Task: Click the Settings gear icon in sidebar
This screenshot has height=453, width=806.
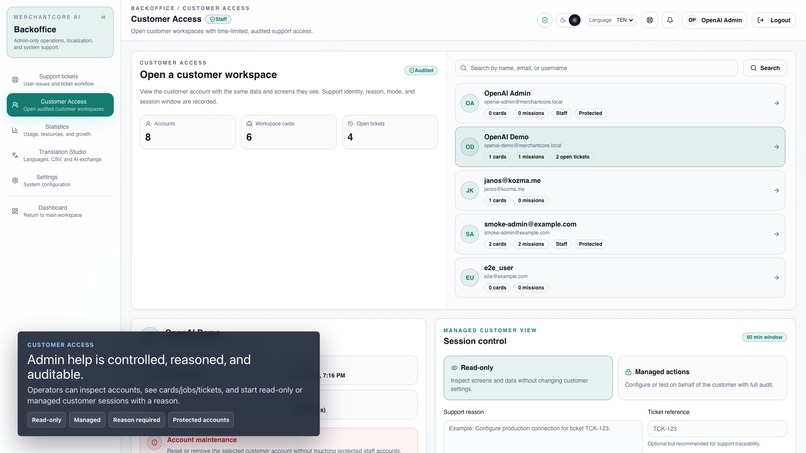Action: click(x=15, y=180)
